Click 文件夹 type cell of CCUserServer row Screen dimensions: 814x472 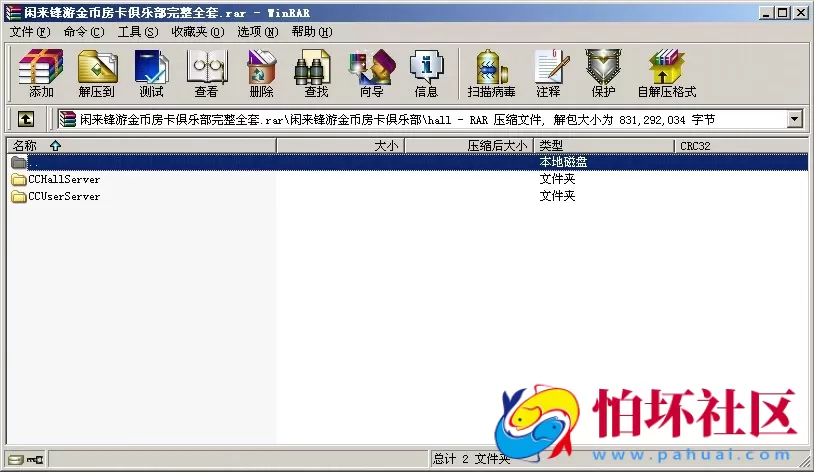coord(558,196)
